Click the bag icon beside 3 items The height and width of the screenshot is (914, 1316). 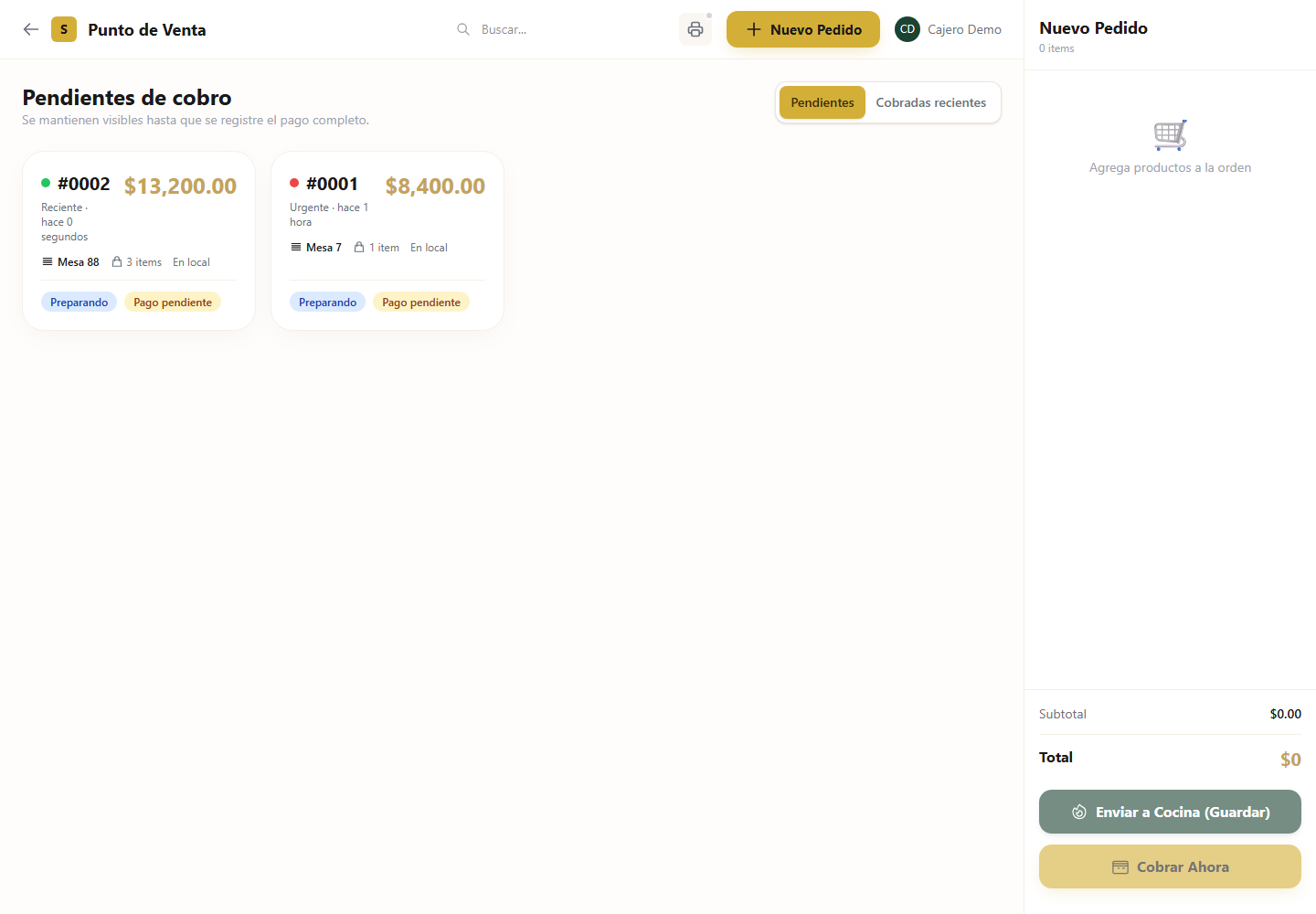pyautogui.click(x=117, y=261)
